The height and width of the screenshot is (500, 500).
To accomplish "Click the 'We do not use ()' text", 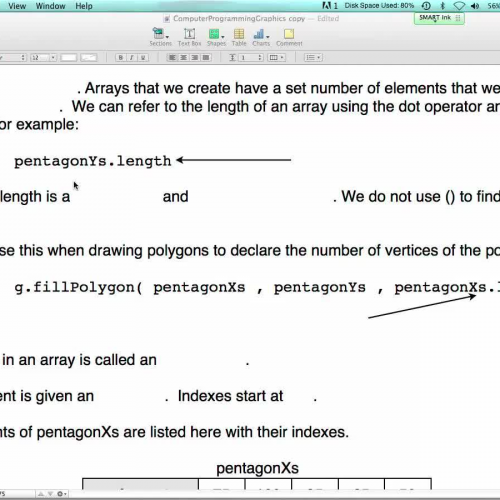I will 398,197.
